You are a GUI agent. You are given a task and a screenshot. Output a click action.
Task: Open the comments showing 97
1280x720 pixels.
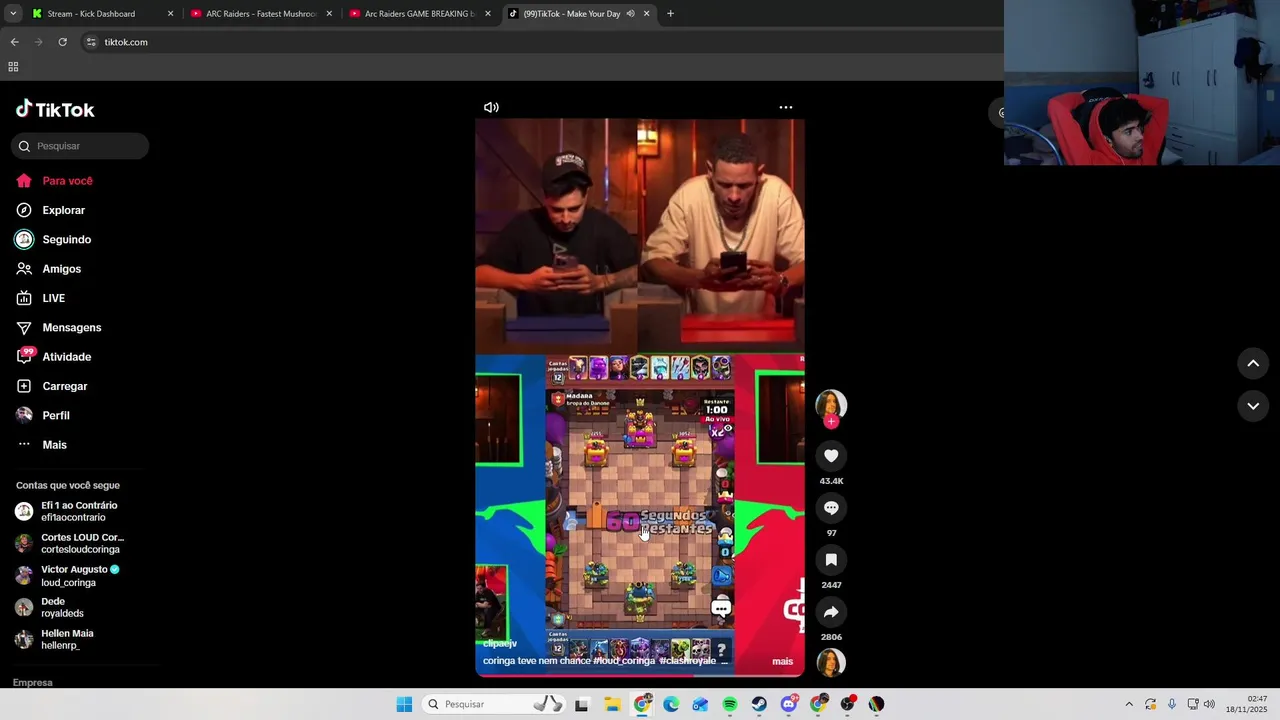click(x=831, y=508)
